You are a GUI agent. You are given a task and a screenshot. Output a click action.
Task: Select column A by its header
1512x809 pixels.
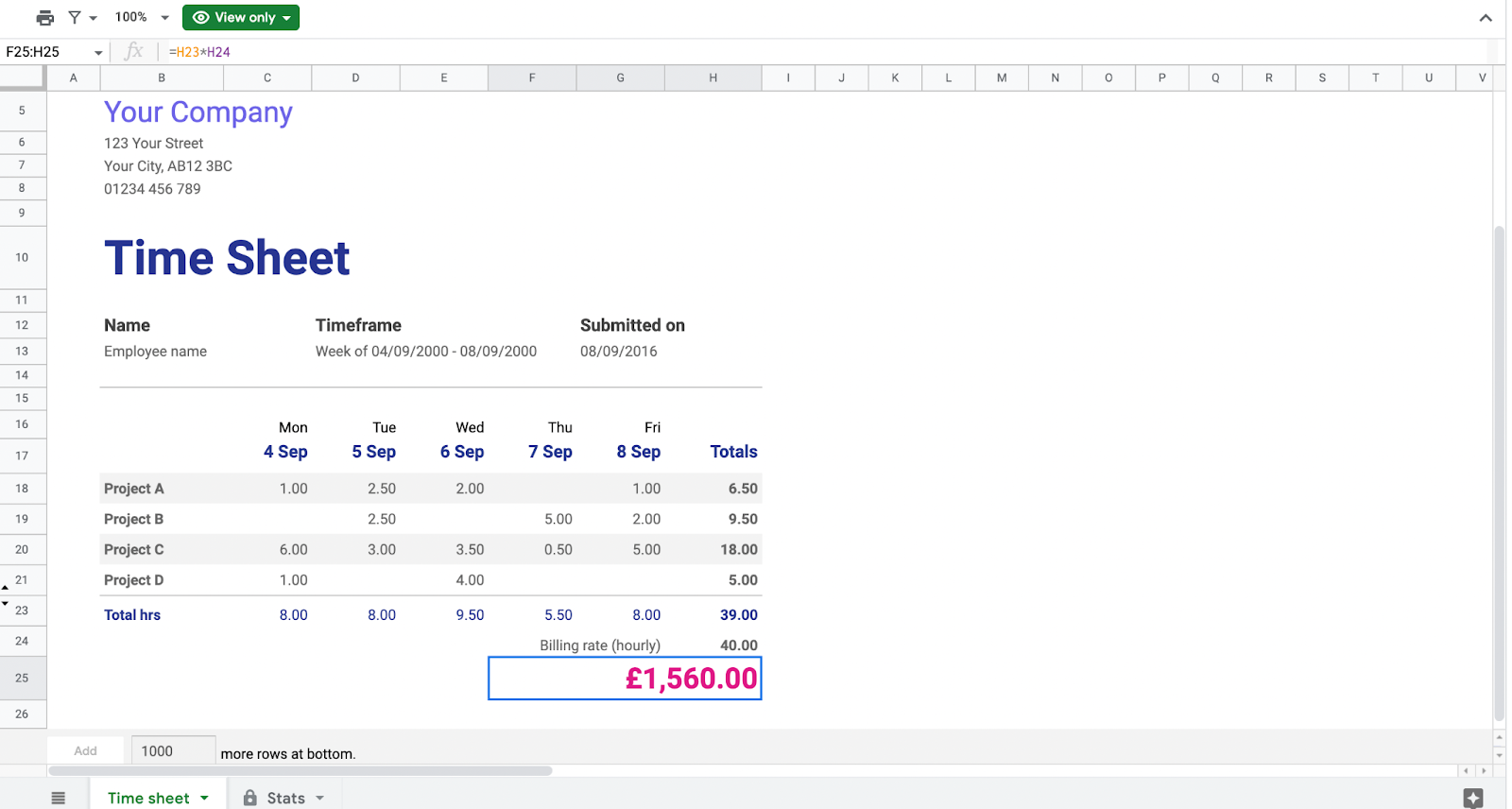(74, 77)
